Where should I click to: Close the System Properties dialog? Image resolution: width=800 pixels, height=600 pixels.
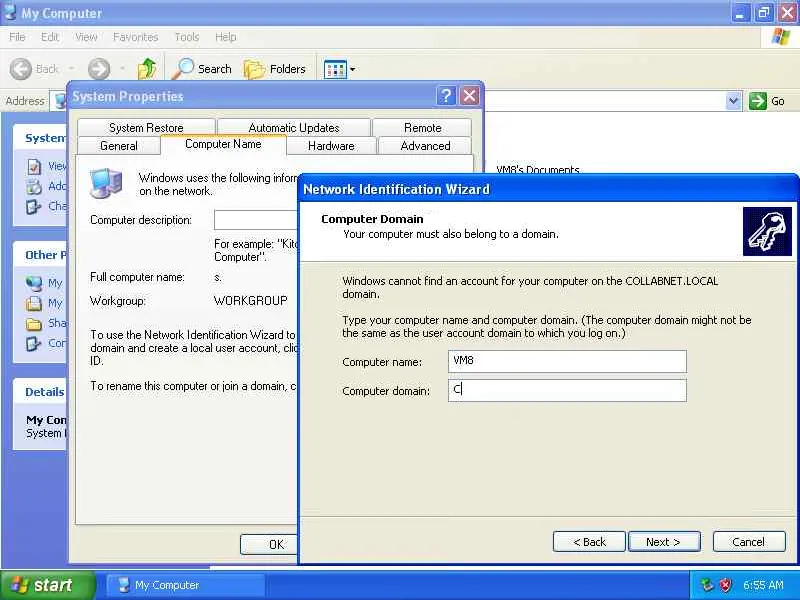469,95
